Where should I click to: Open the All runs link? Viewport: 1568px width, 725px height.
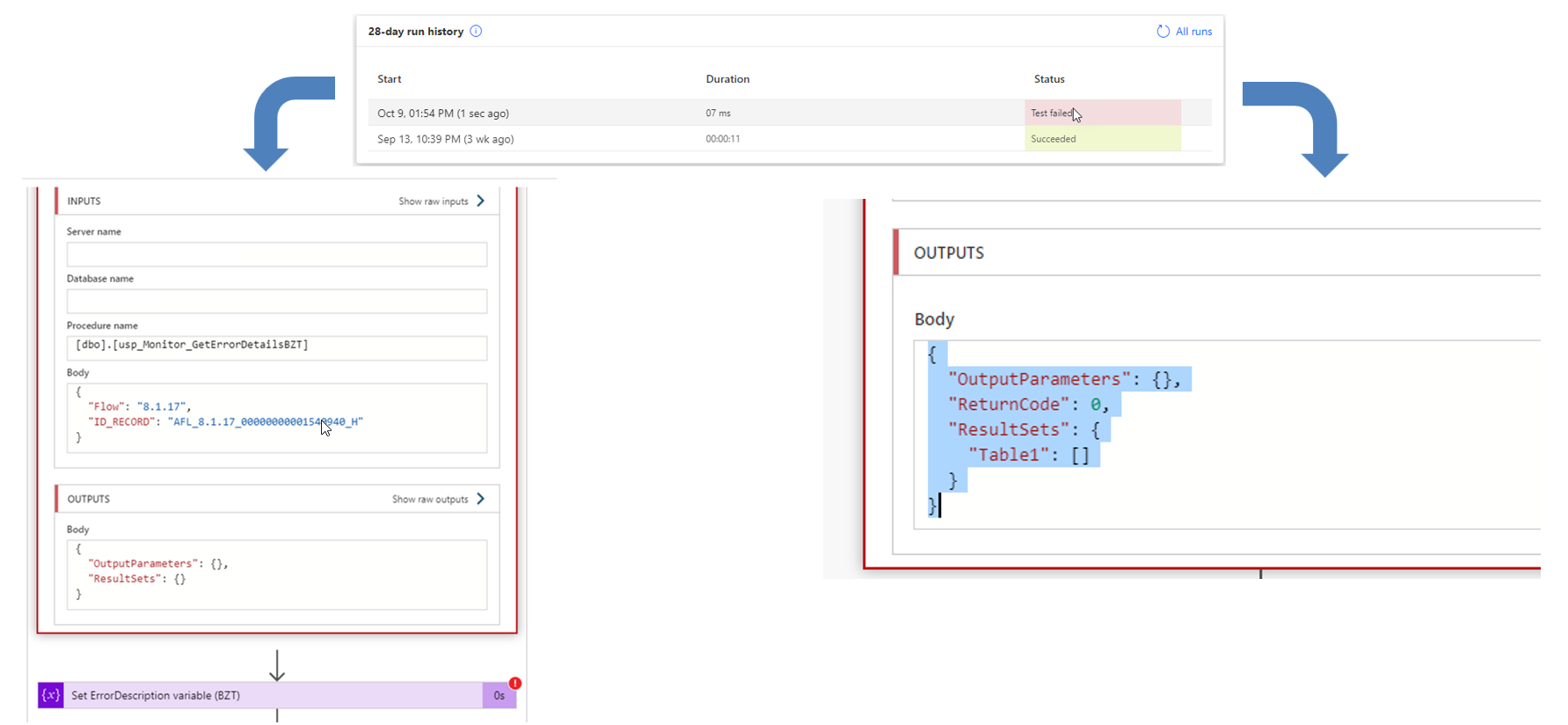(1193, 31)
